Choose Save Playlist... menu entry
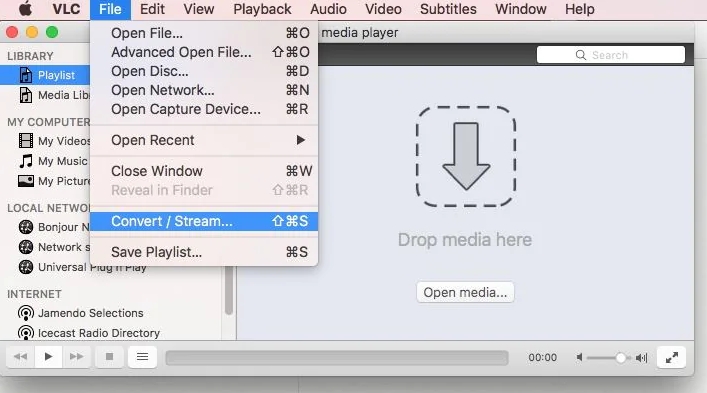The width and height of the screenshot is (707, 393). [204, 252]
